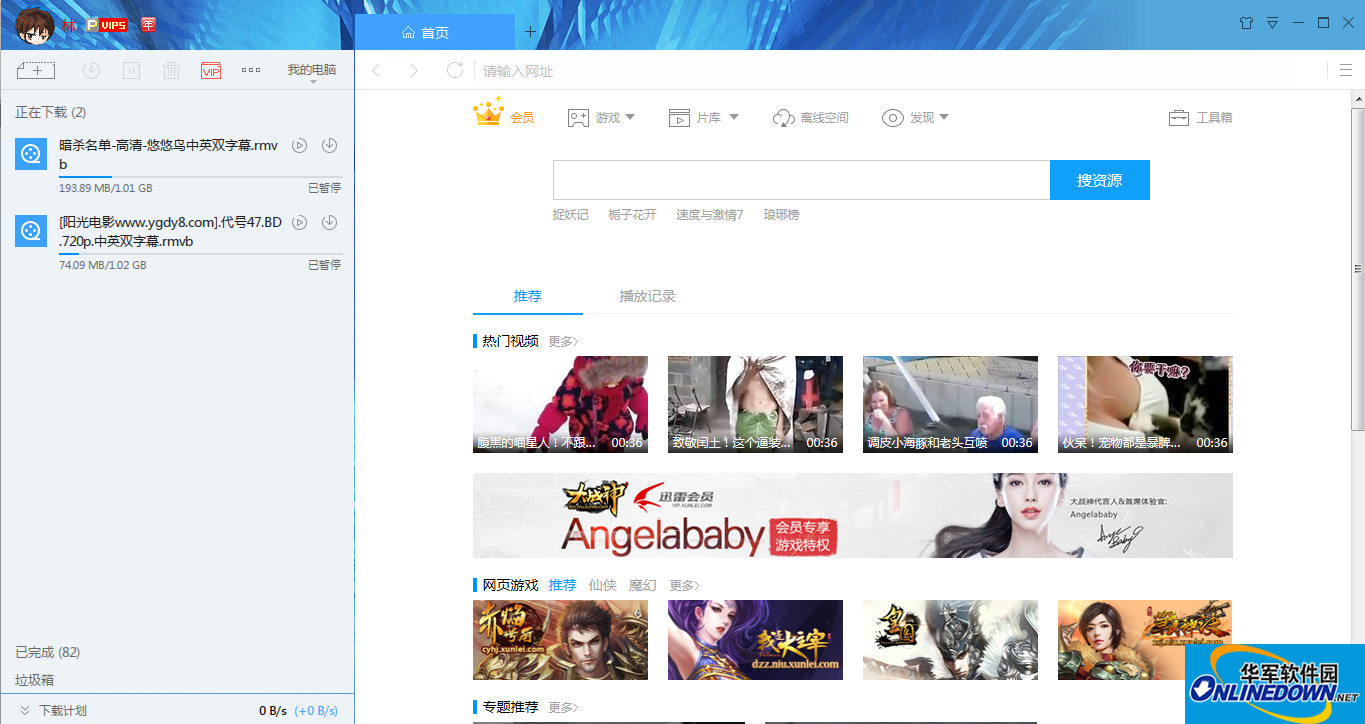Click the new download task icon
This screenshot has height=724, width=1365.
click(x=36, y=70)
